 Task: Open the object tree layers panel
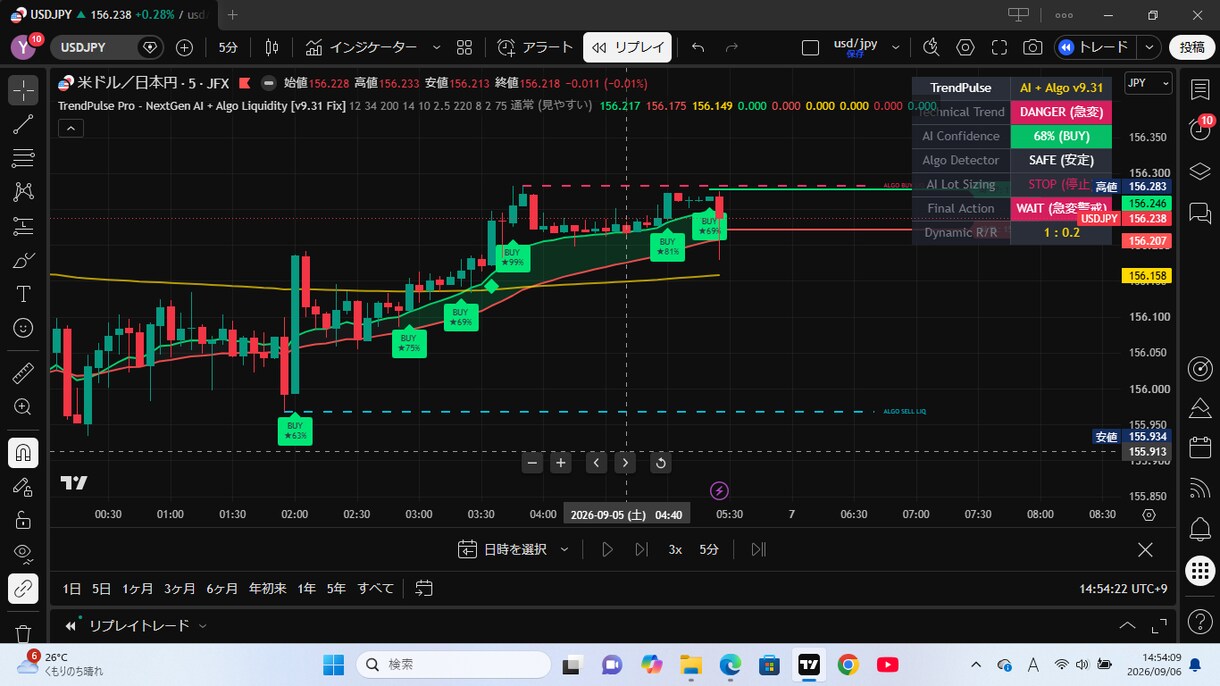click(1200, 170)
